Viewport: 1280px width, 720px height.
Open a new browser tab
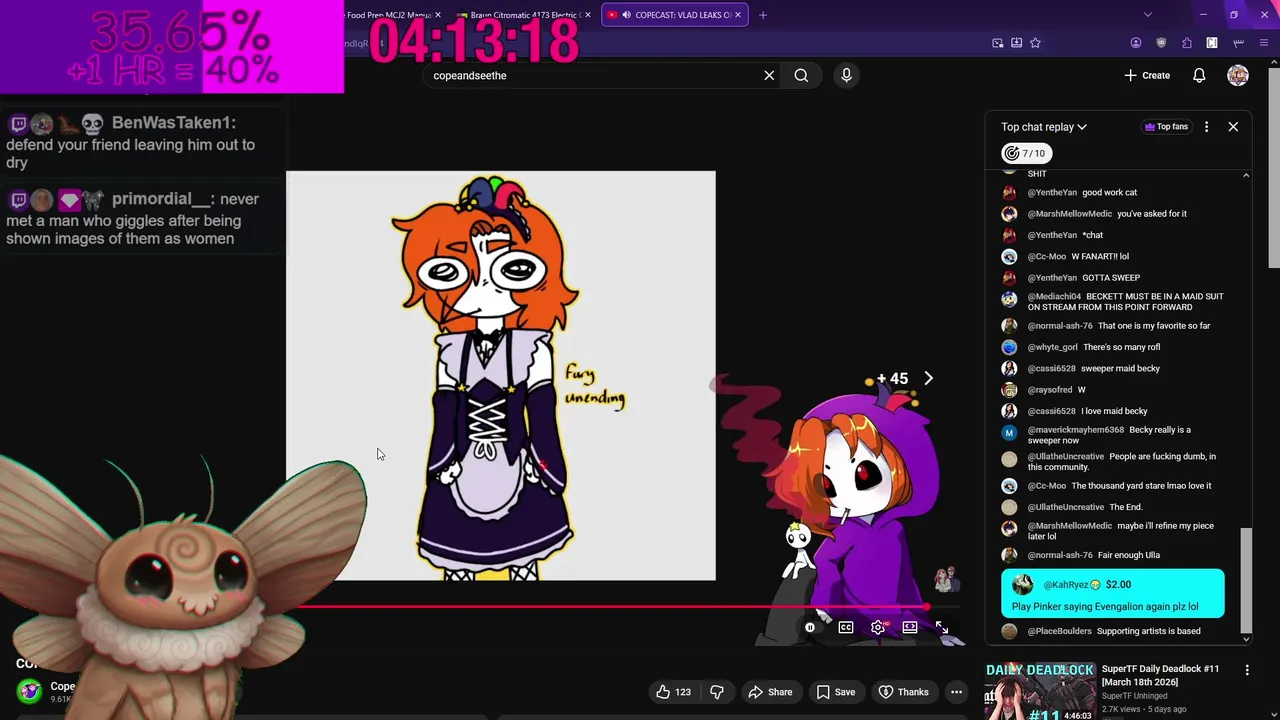(763, 15)
